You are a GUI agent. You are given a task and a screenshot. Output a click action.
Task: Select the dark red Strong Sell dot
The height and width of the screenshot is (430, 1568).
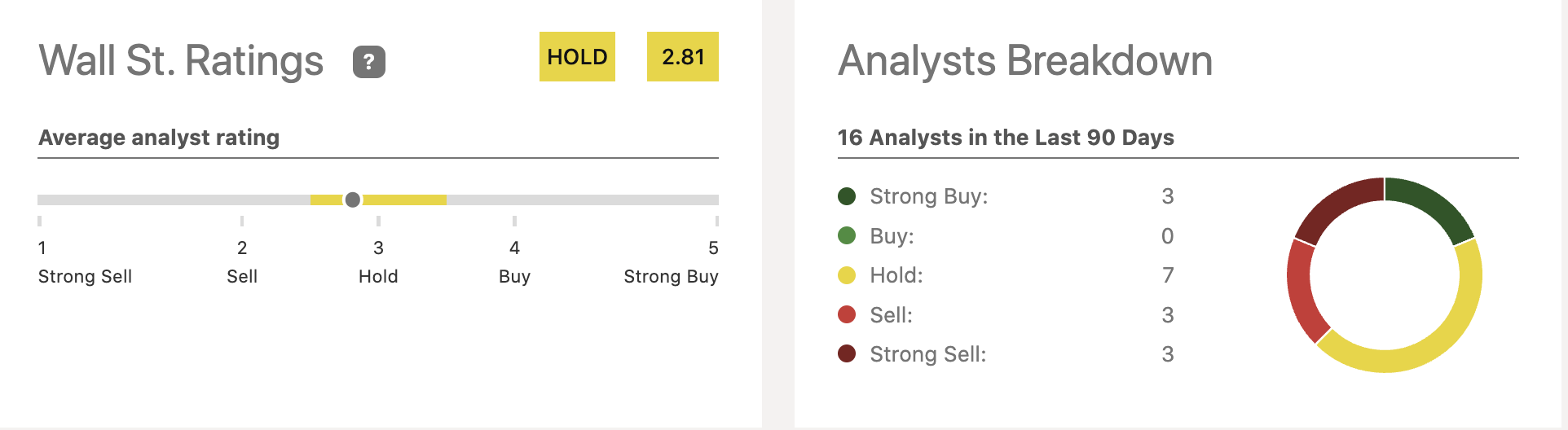[x=847, y=353]
